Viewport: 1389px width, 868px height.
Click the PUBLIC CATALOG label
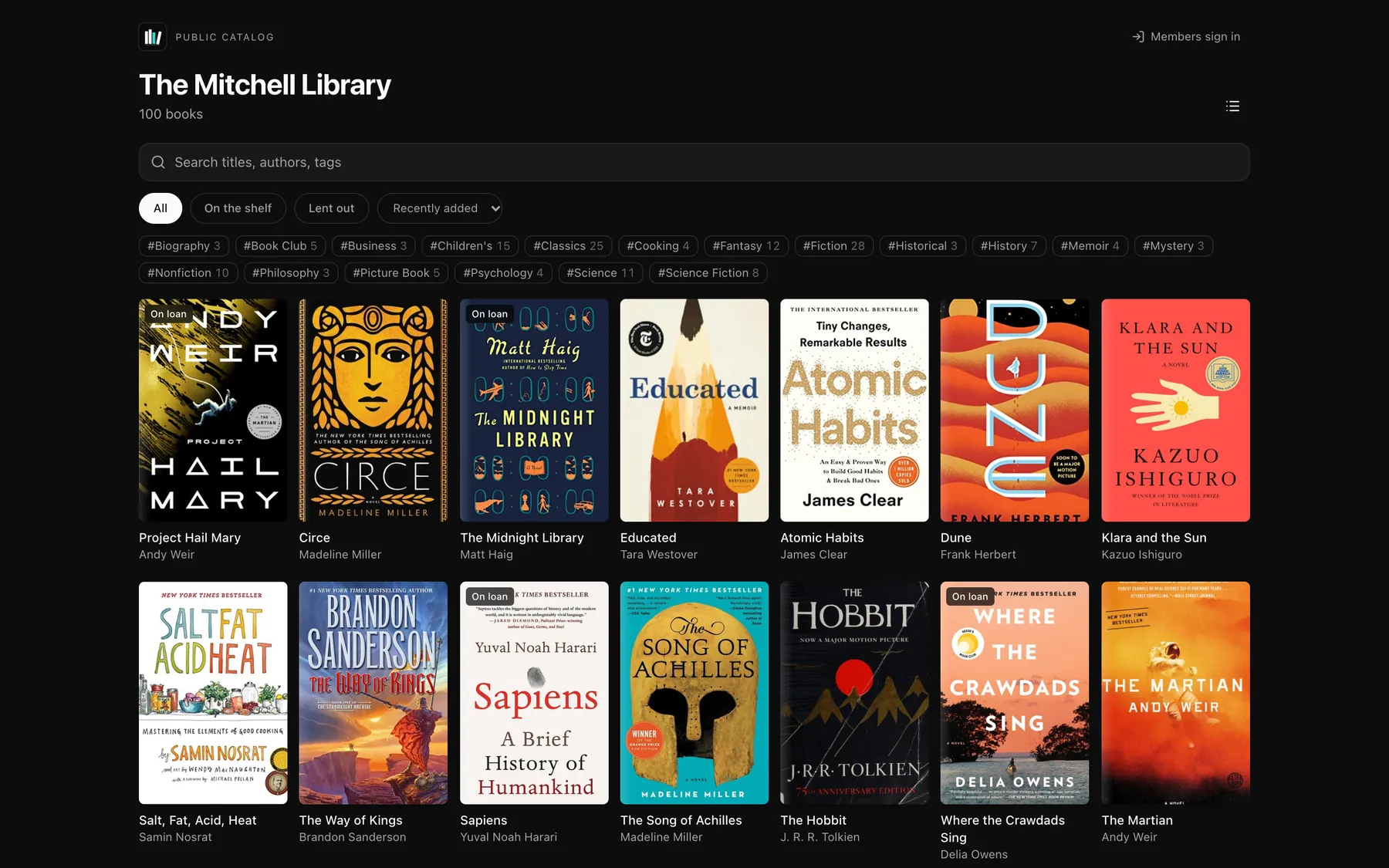pyautogui.click(x=225, y=37)
